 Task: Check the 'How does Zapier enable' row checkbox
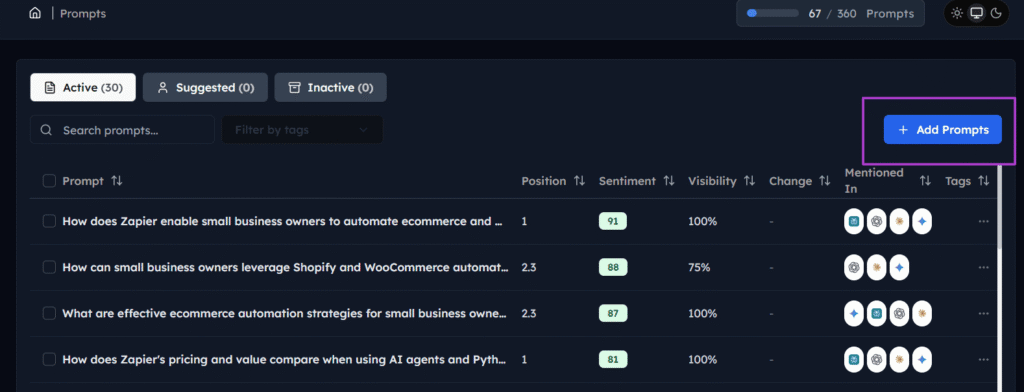click(x=49, y=221)
